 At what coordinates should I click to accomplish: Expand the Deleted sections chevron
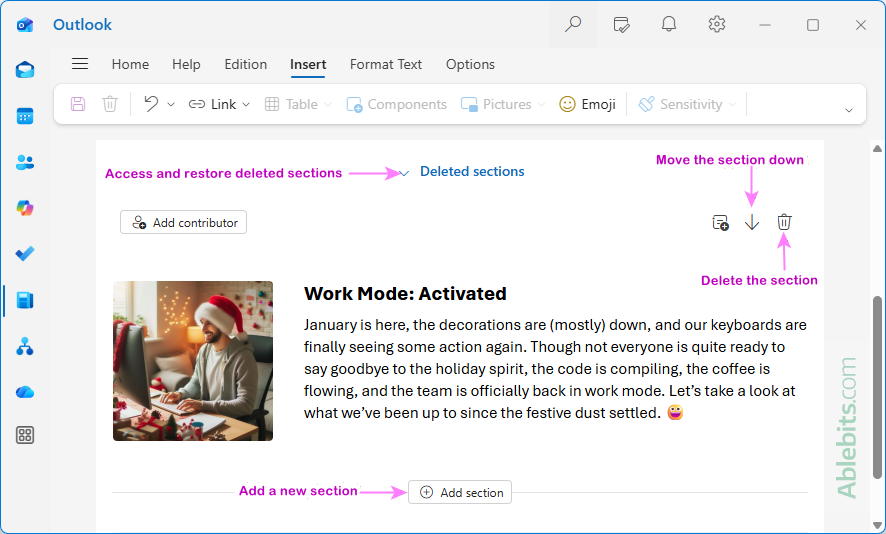(404, 173)
